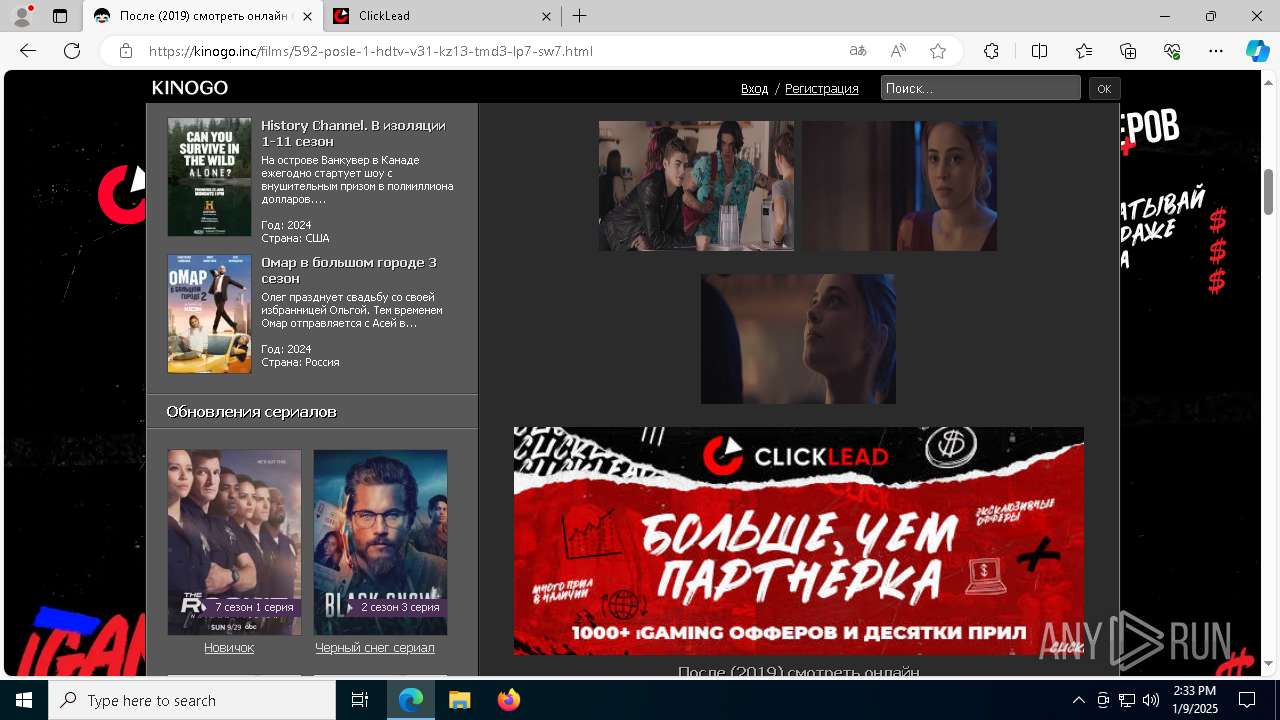This screenshot has width=1280, height=720.
Task: Show hidden tray icons chevron
Action: pyautogui.click(x=1078, y=700)
